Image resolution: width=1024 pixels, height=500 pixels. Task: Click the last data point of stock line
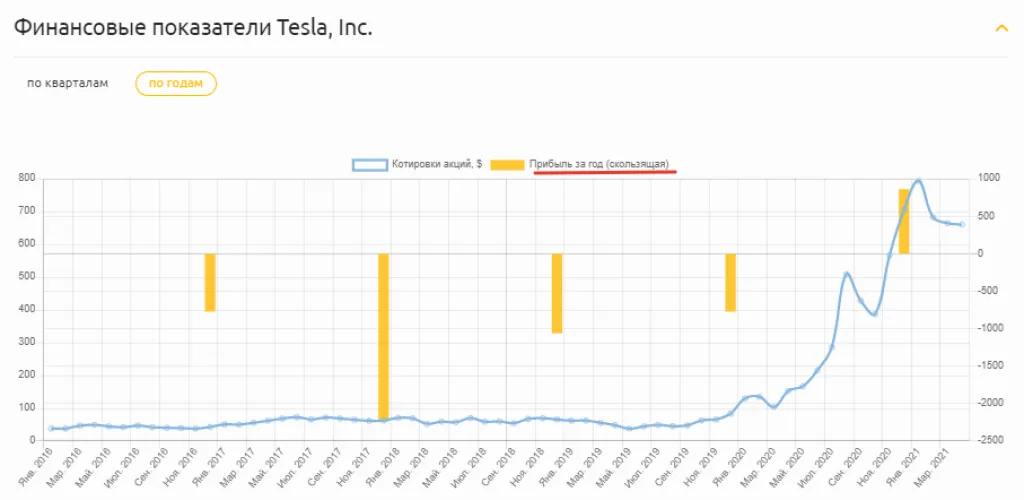962,224
